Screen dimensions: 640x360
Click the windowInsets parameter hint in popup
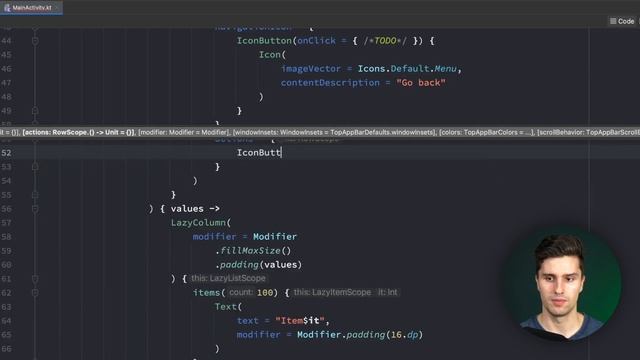(x=334, y=132)
